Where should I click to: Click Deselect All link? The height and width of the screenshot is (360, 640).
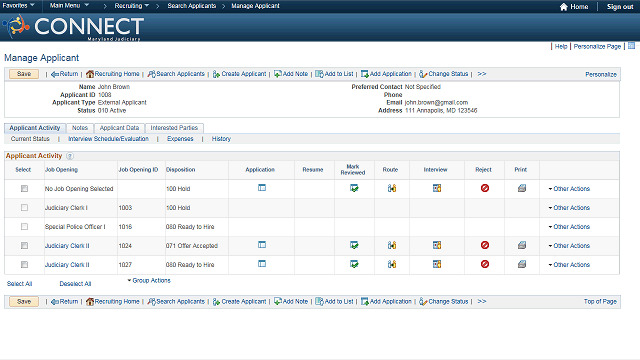pyautogui.click(x=75, y=284)
